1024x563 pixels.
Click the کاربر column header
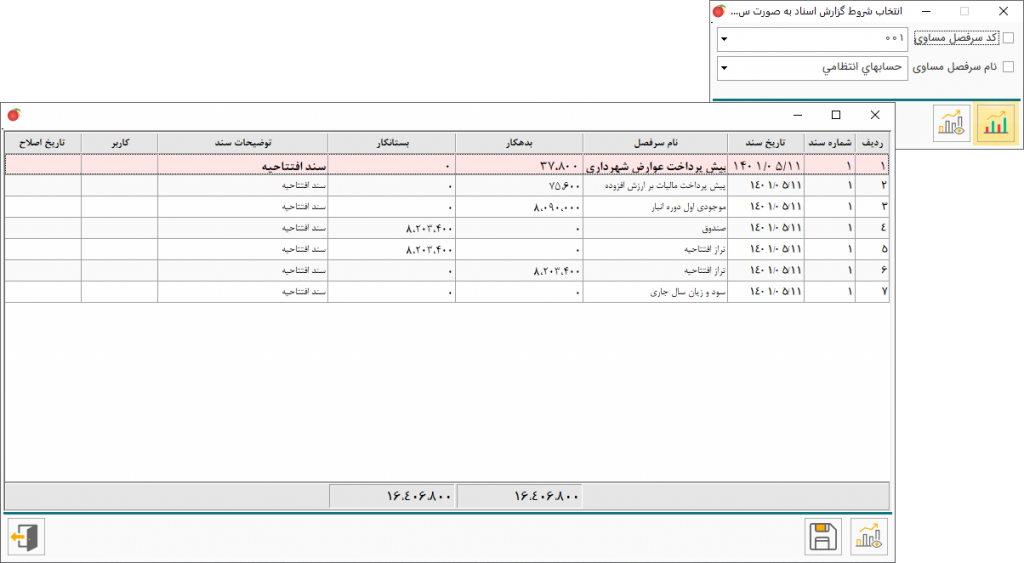tap(120, 142)
